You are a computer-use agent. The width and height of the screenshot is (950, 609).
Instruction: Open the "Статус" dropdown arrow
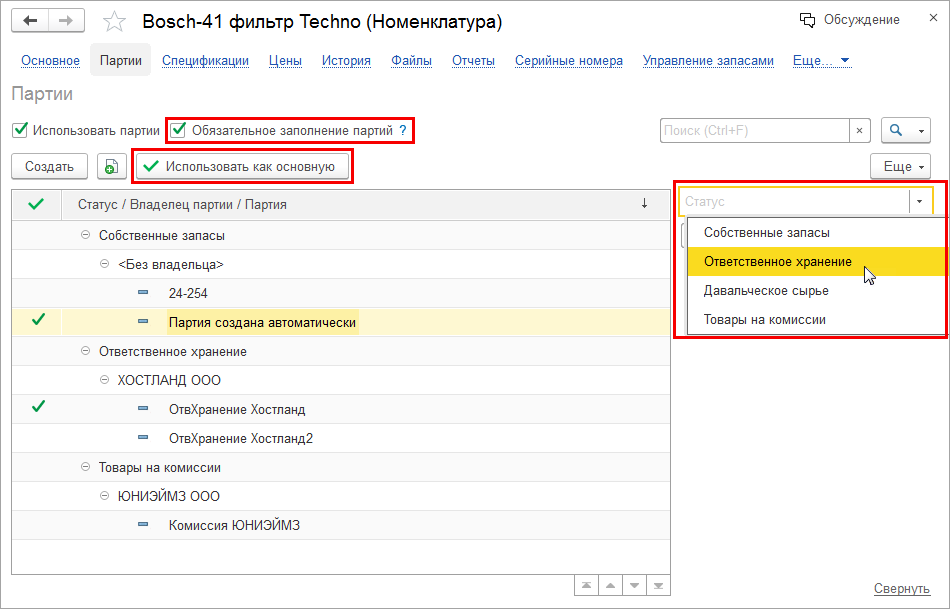[921, 202]
